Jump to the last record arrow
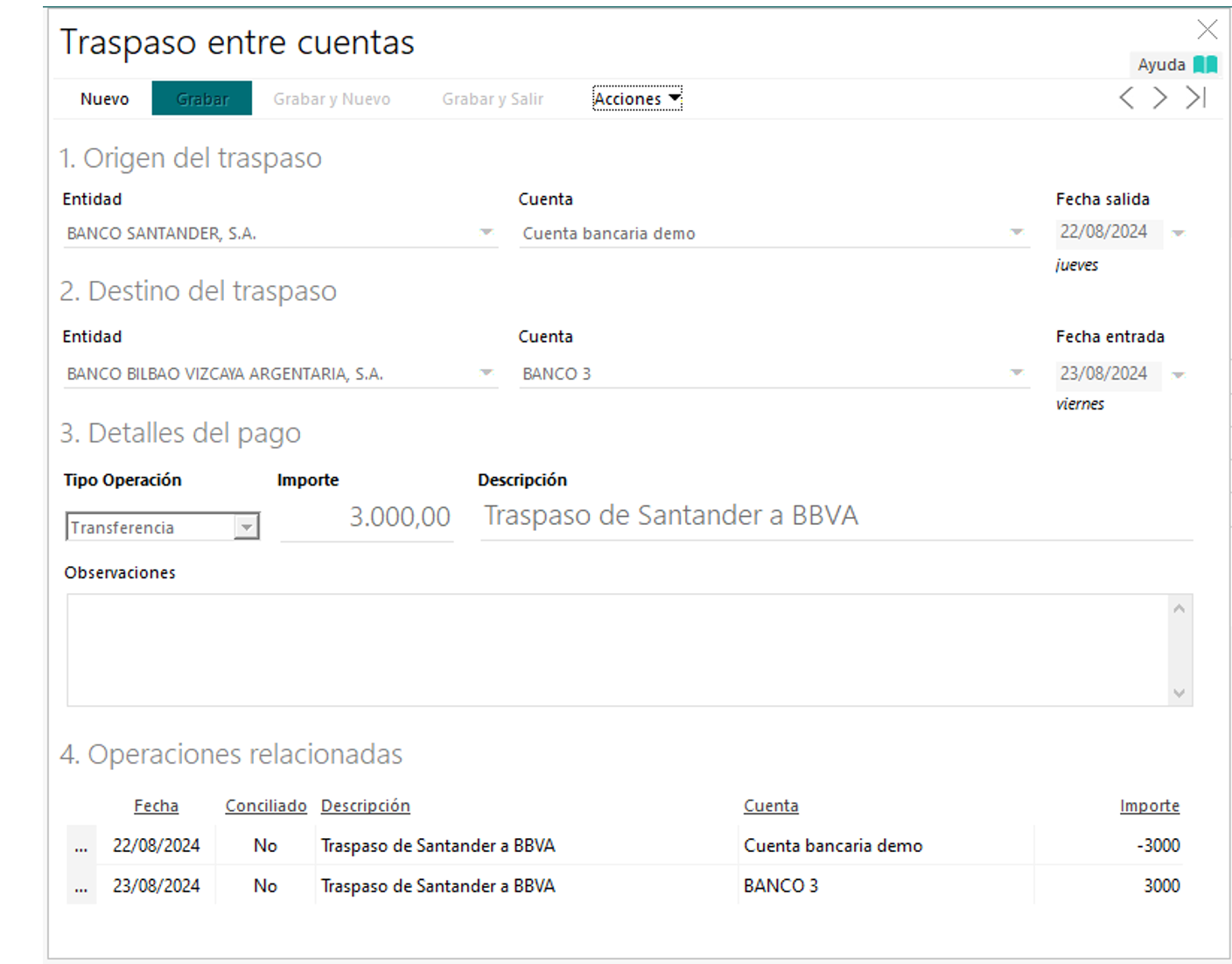Image resolution: width=1232 pixels, height=964 pixels. 1196,98
